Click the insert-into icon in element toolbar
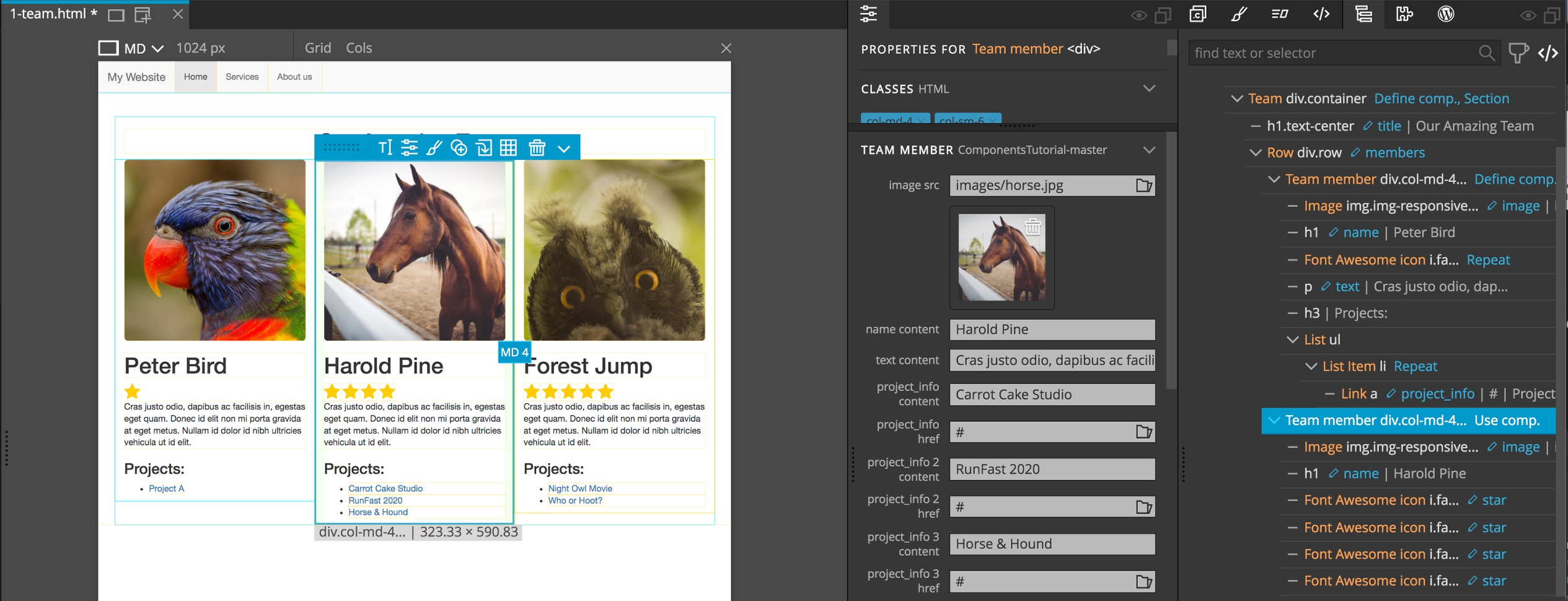This screenshot has width=1568, height=601. (483, 147)
